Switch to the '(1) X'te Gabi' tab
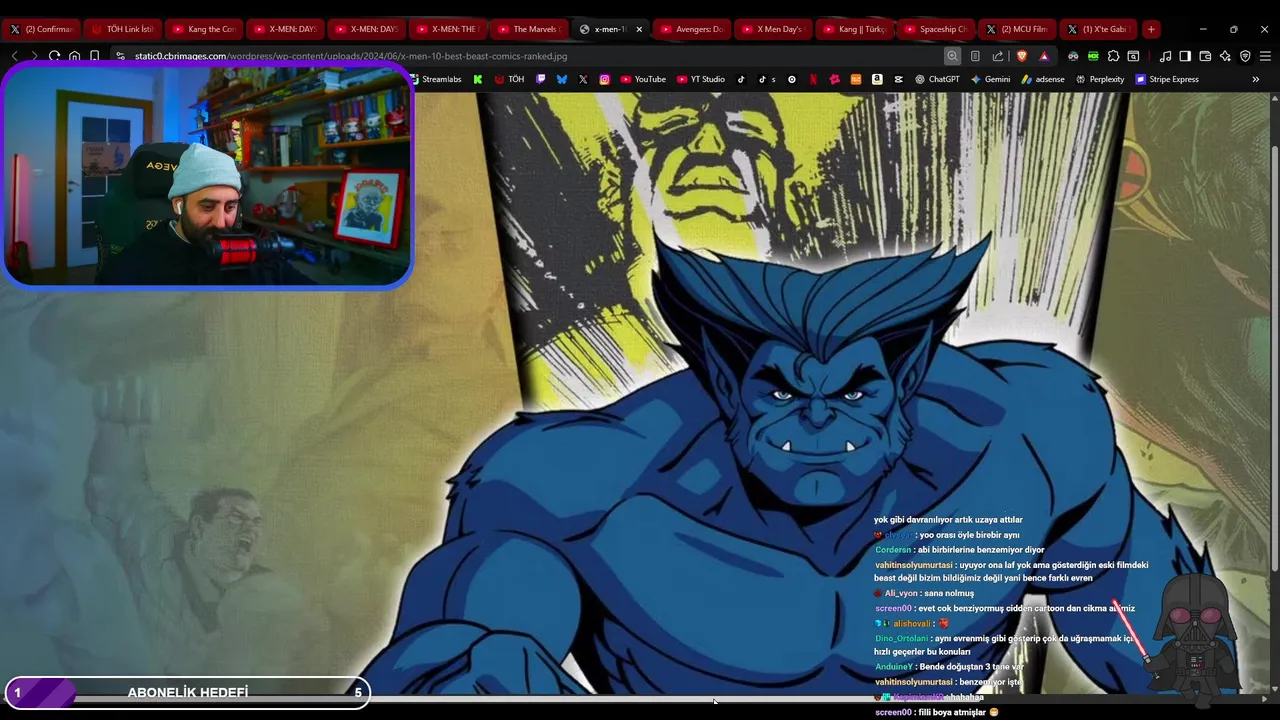The image size is (1280, 720). click(1097, 29)
